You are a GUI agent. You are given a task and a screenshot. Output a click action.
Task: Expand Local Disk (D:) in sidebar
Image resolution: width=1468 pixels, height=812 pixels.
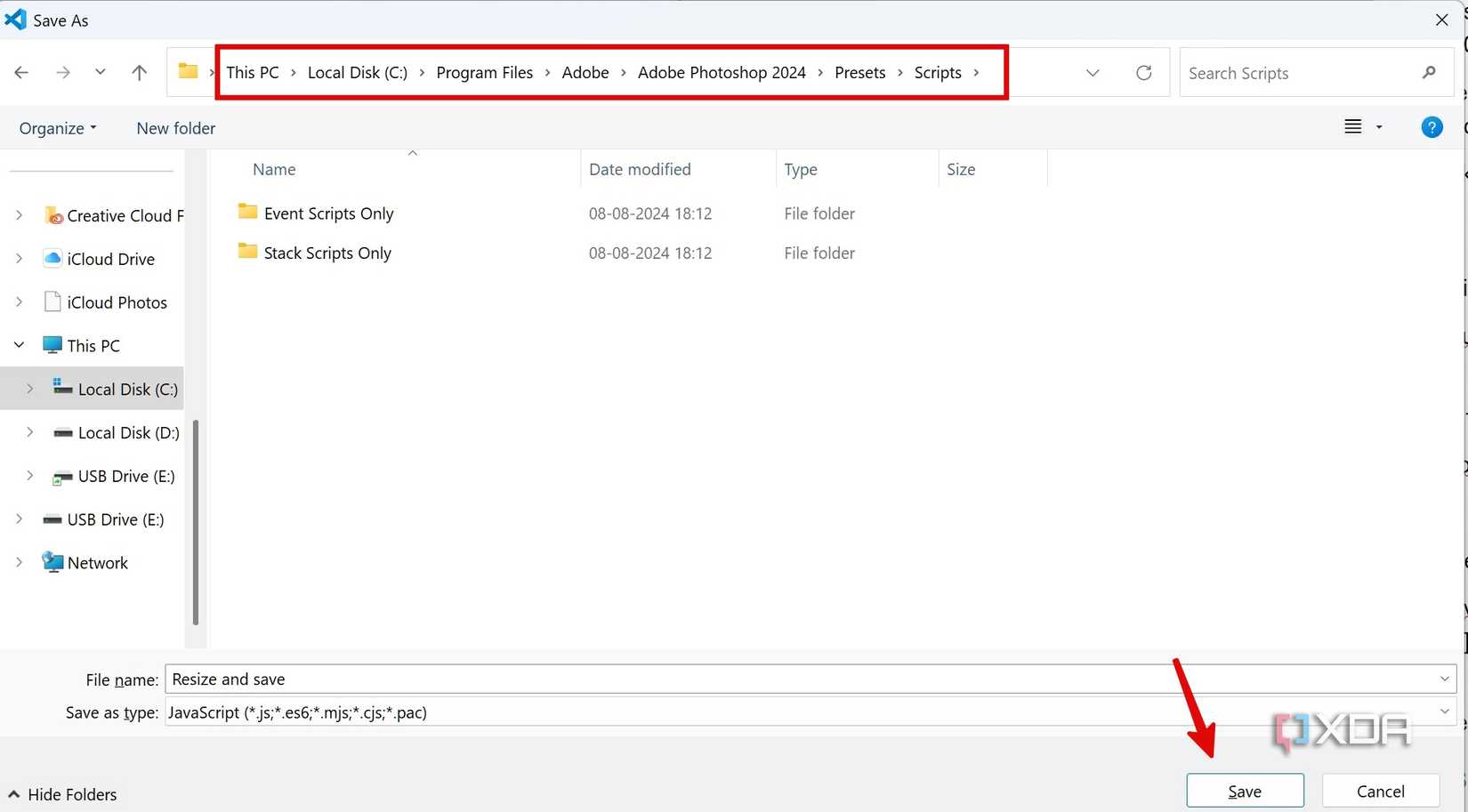click(x=30, y=432)
